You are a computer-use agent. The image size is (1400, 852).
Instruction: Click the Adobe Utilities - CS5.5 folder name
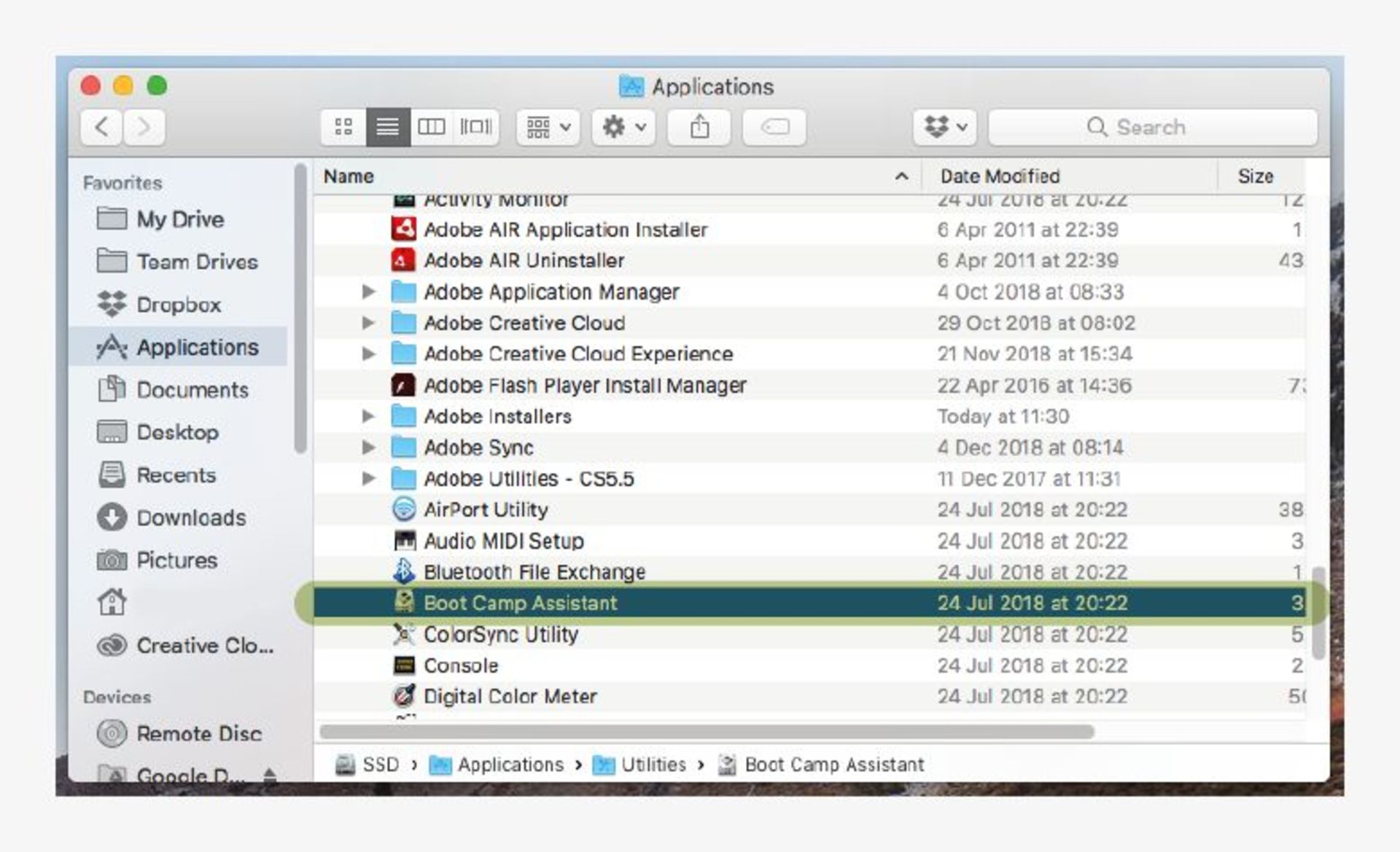click(529, 479)
